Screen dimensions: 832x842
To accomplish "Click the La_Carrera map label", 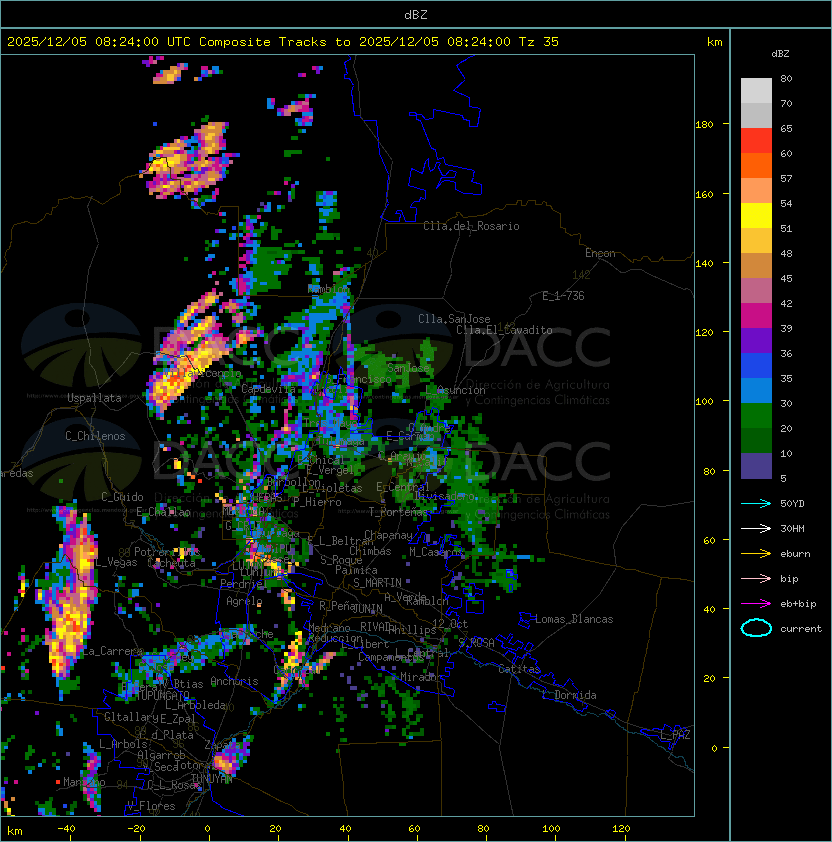I will pos(112,651).
